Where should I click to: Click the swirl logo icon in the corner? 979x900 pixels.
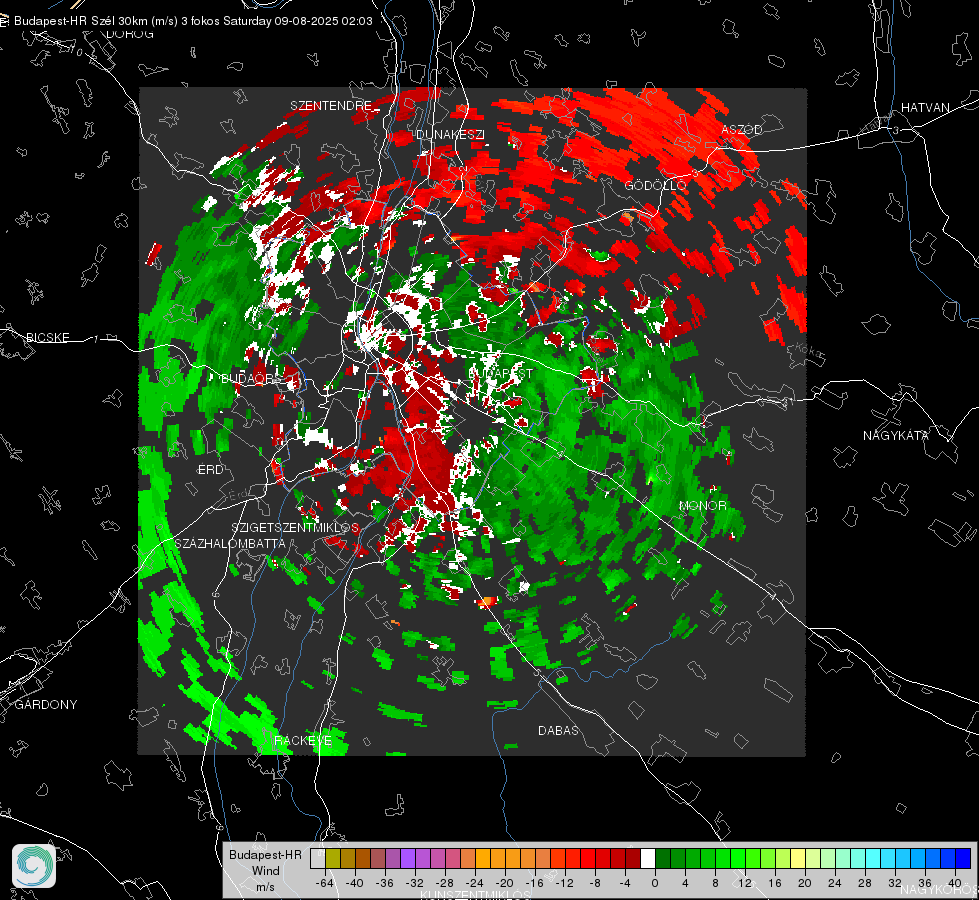coord(34,866)
